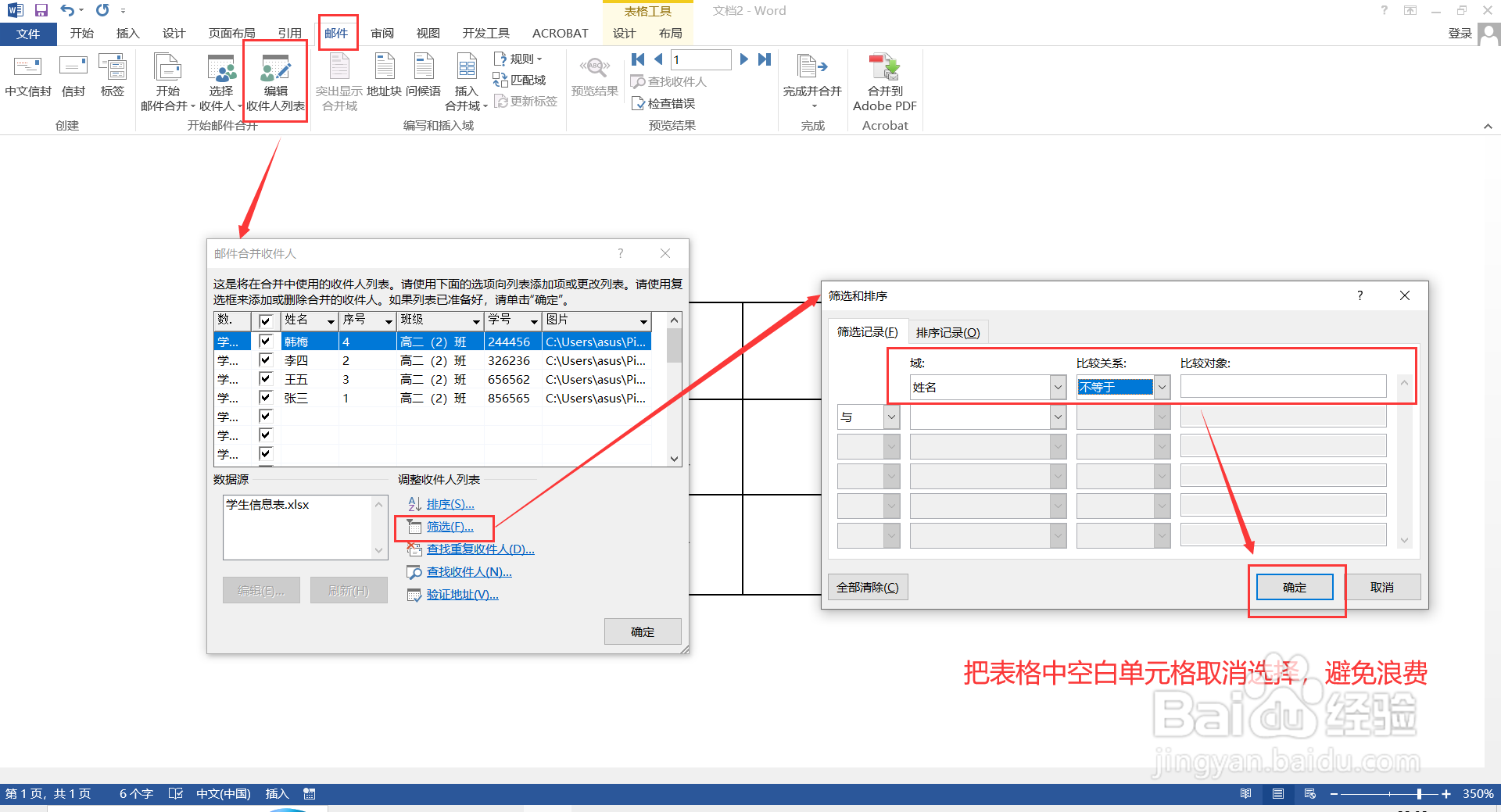
Task: Click the 验证地址(V) link
Action: point(461,594)
